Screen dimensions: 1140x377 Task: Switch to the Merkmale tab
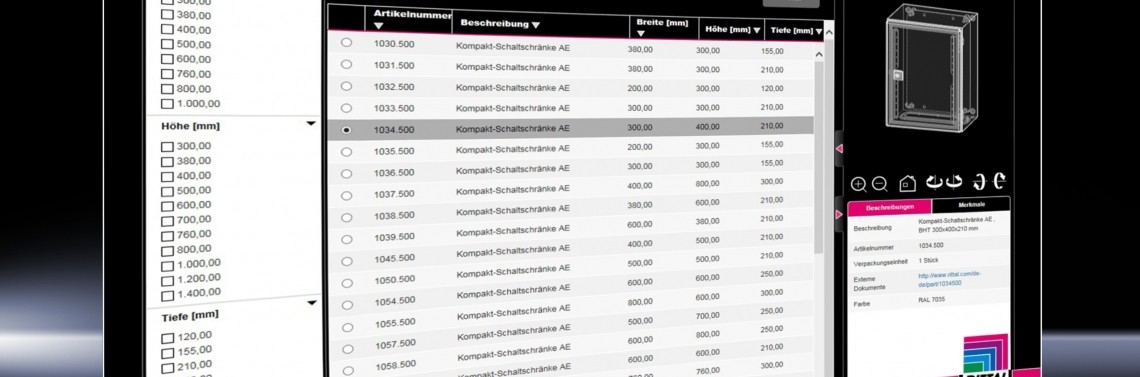click(971, 206)
